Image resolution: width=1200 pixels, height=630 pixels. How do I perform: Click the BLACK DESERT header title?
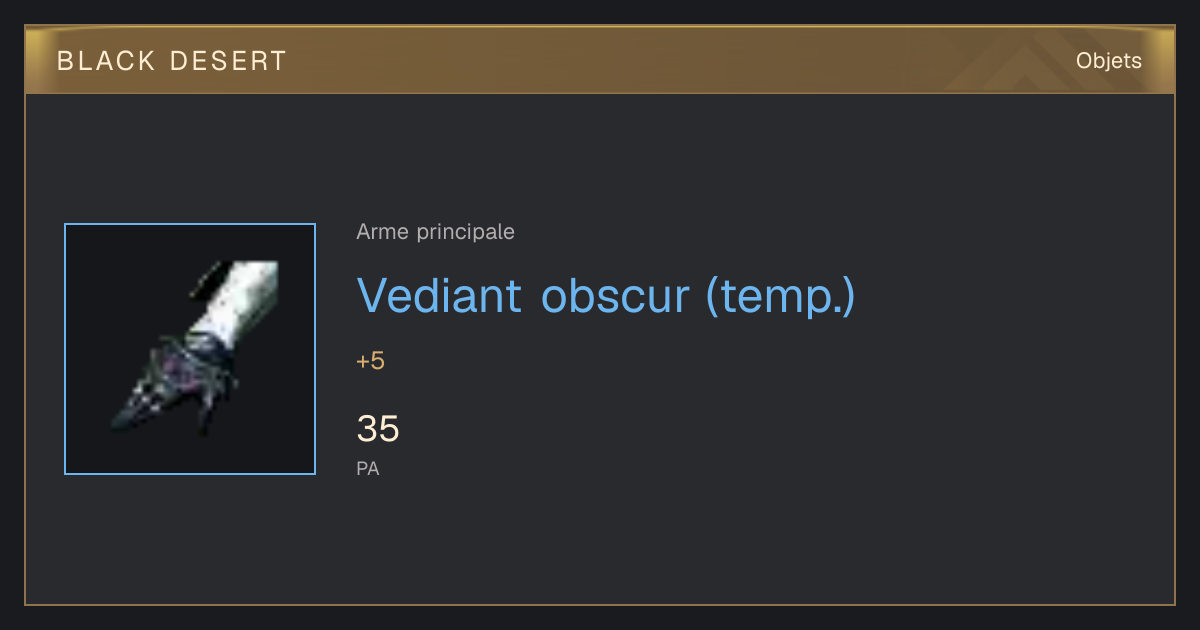pyautogui.click(x=172, y=61)
